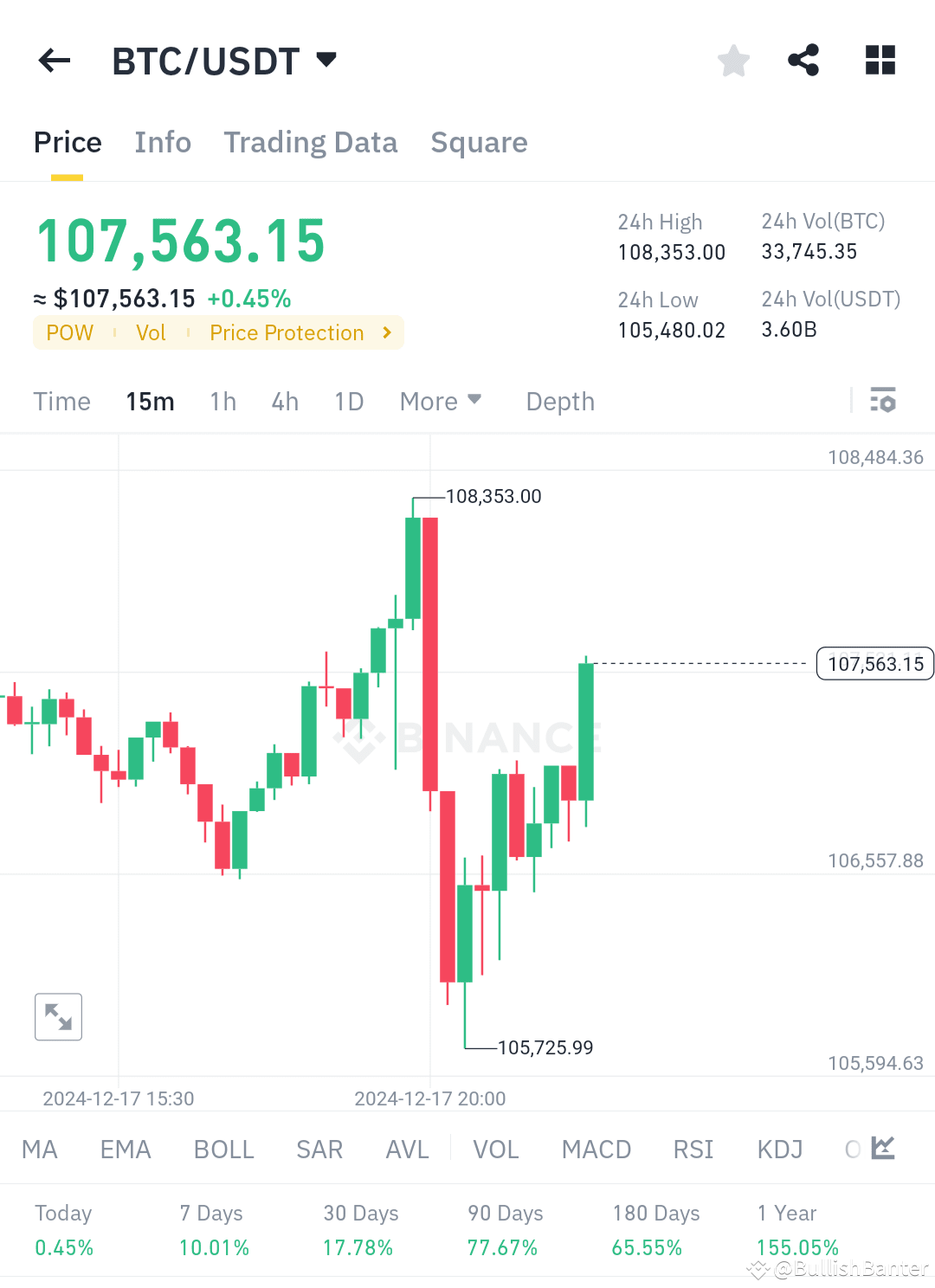Tap the 1 Year performance of 155.05%

coord(797,1246)
